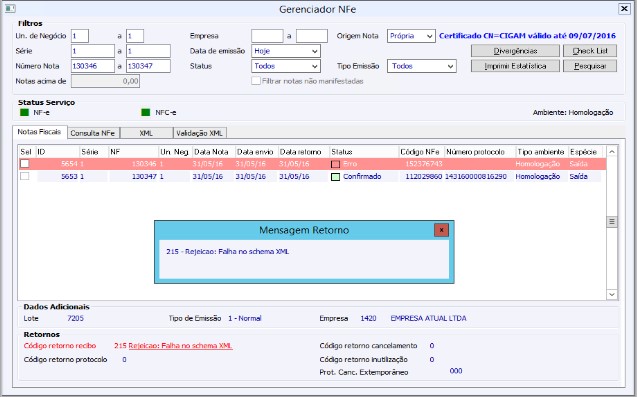Click the grid vertical scrollbar thumb
Viewport: 638px width, 397px height.
click(612, 222)
